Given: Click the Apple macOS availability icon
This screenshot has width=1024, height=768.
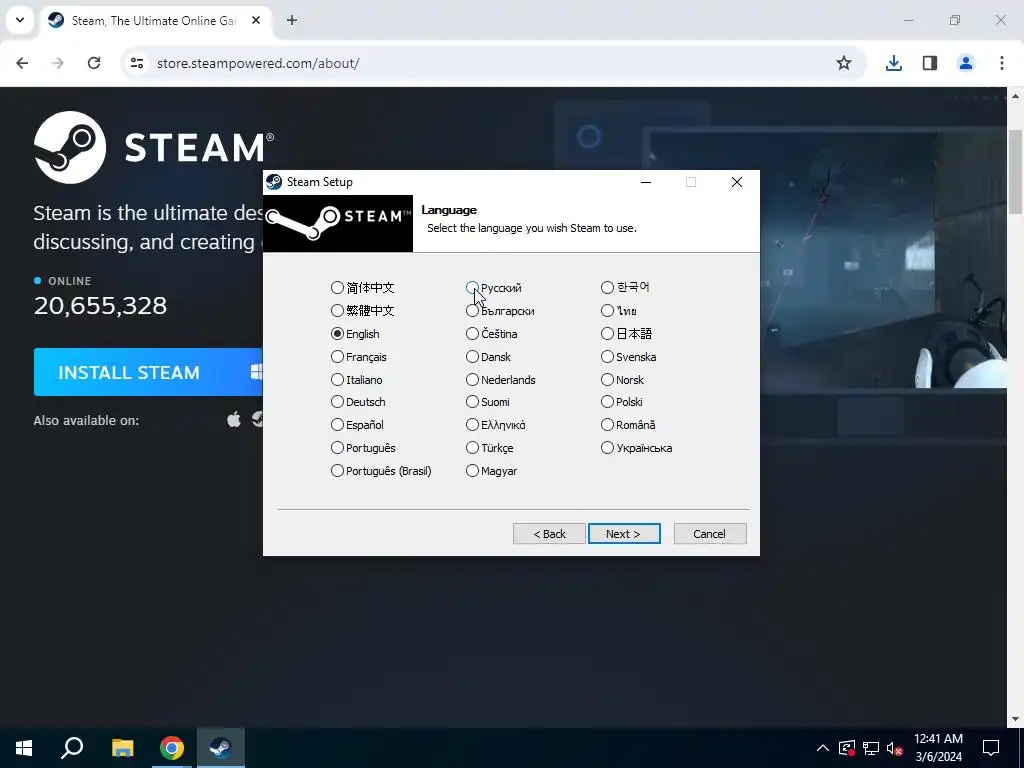Looking at the screenshot, I should point(234,419).
